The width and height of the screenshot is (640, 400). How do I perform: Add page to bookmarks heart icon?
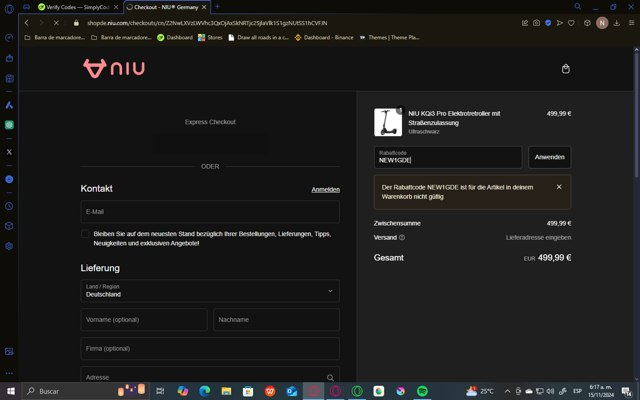coord(571,23)
